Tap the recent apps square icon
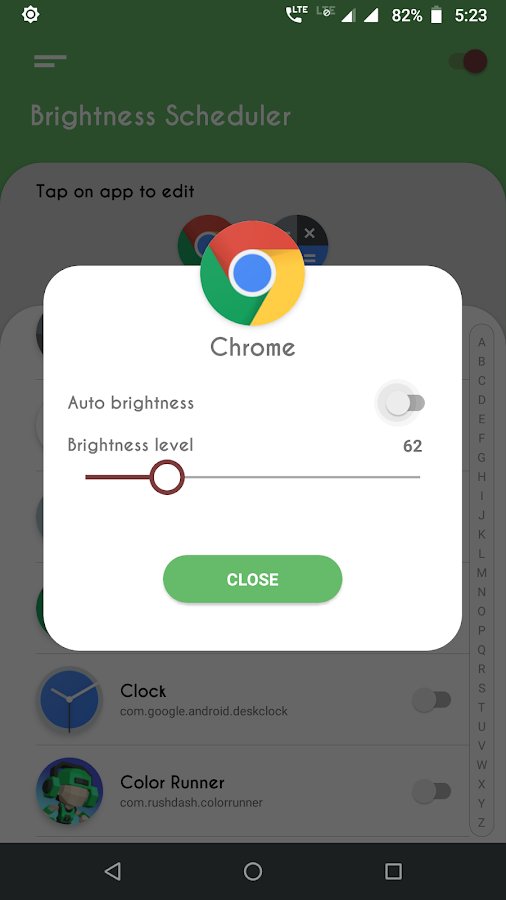Image resolution: width=506 pixels, height=900 pixels. [394, 871]
